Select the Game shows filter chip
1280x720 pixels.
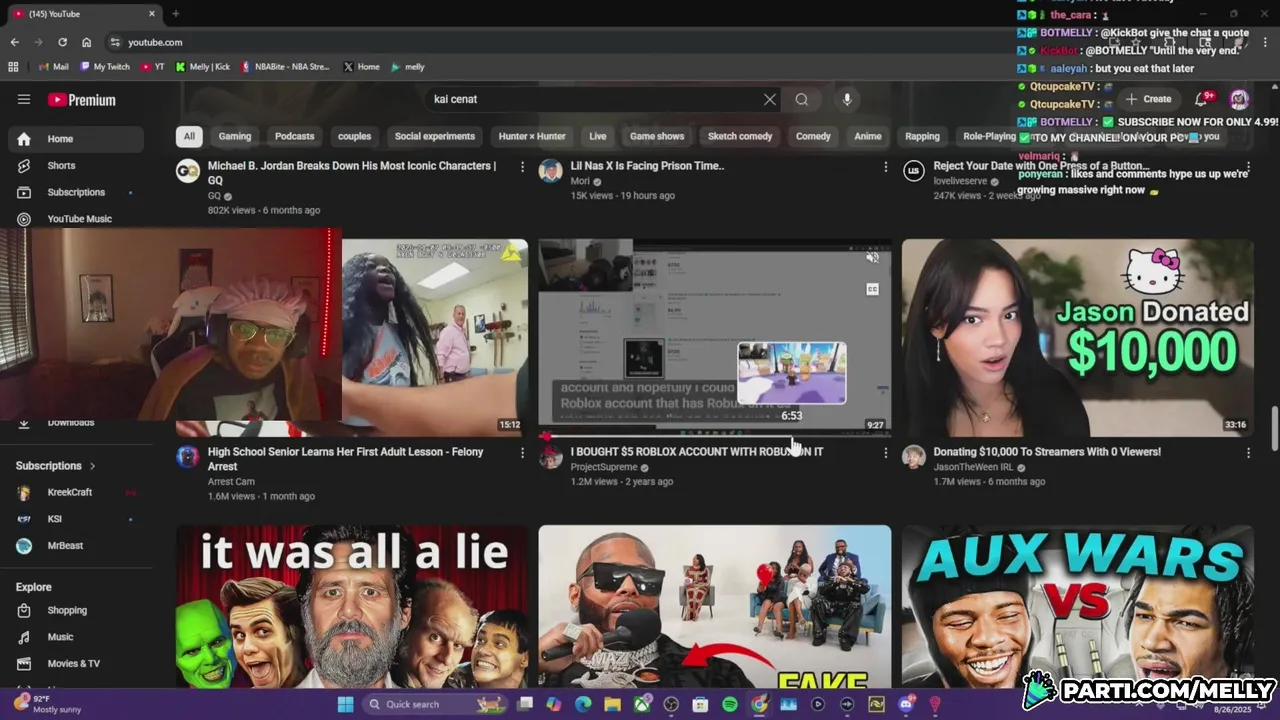point(657,136)
